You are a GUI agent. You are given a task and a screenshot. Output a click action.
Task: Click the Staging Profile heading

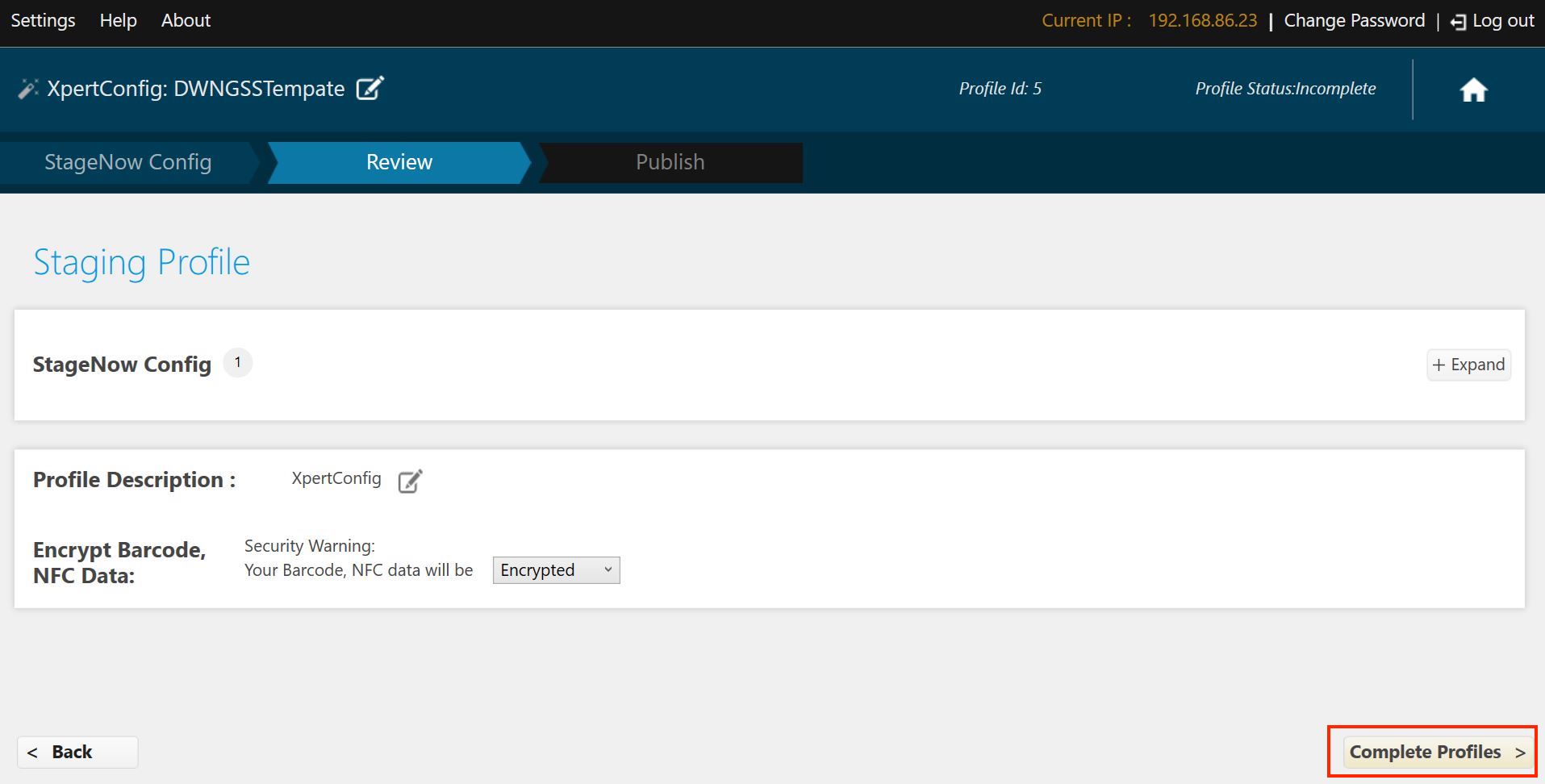point(141,262)
